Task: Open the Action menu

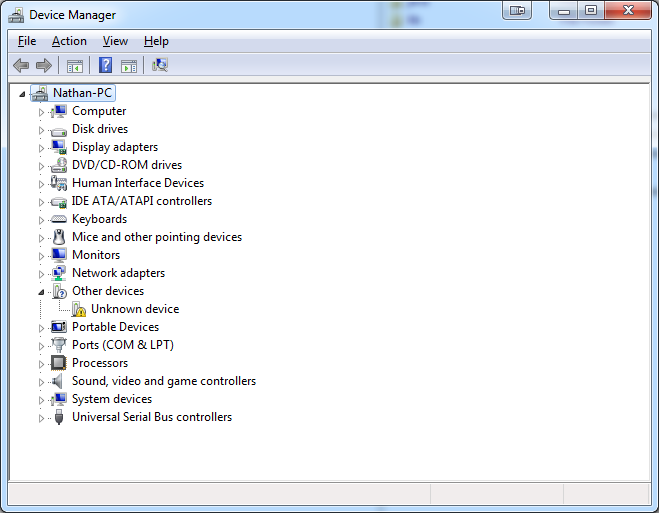Action: pyautogui.click(x=69, y=41)
